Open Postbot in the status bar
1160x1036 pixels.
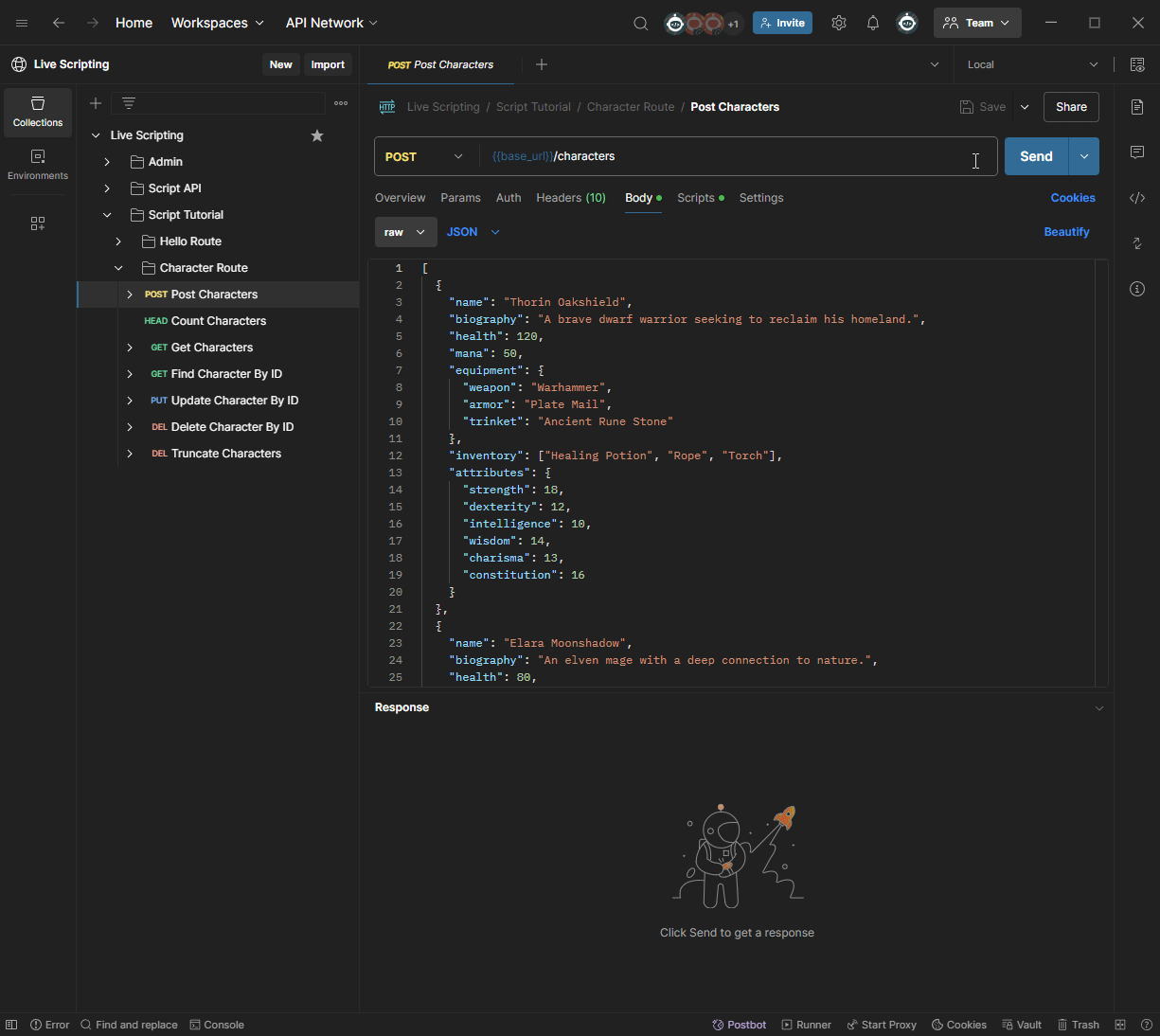click(x=739, y=1025)
